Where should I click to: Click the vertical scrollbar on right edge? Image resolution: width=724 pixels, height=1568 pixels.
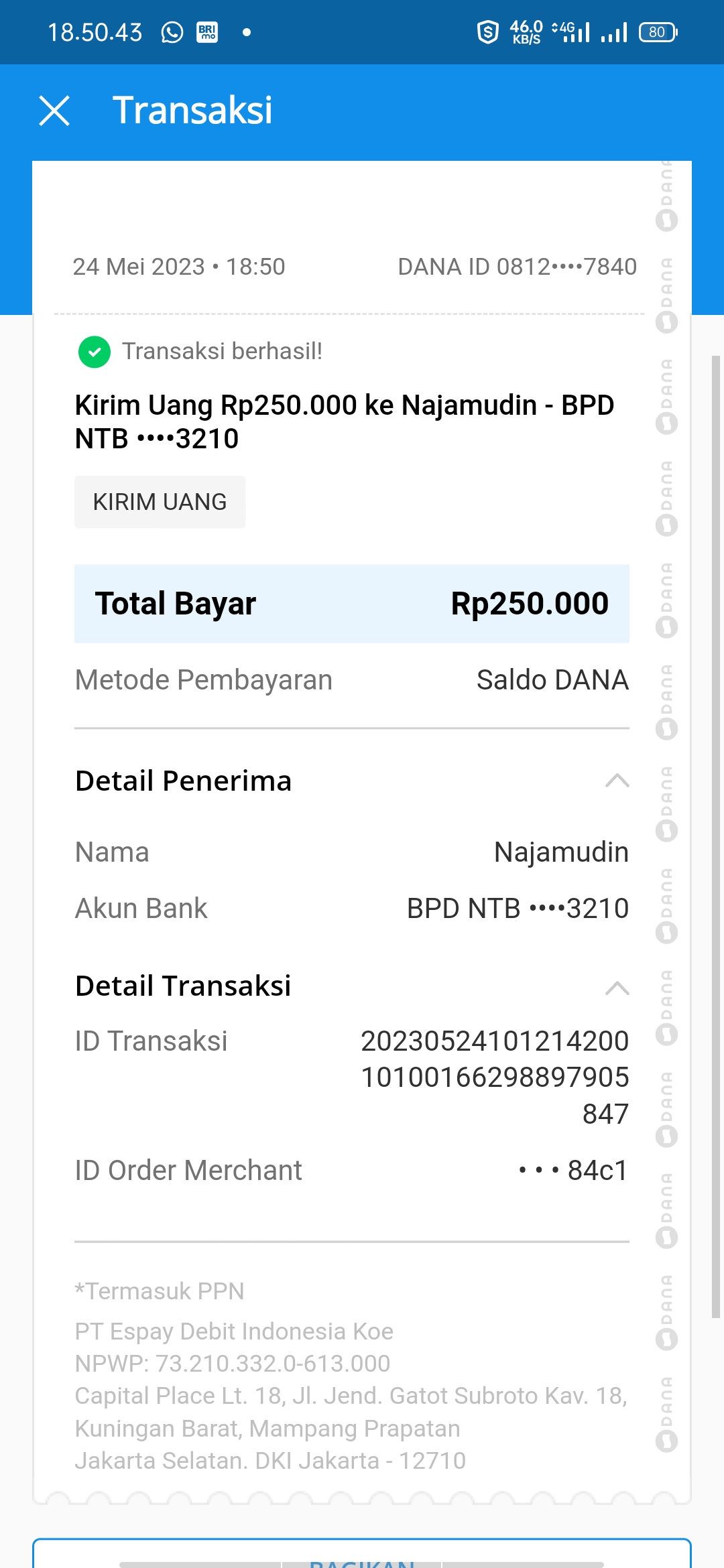point(715,838)
